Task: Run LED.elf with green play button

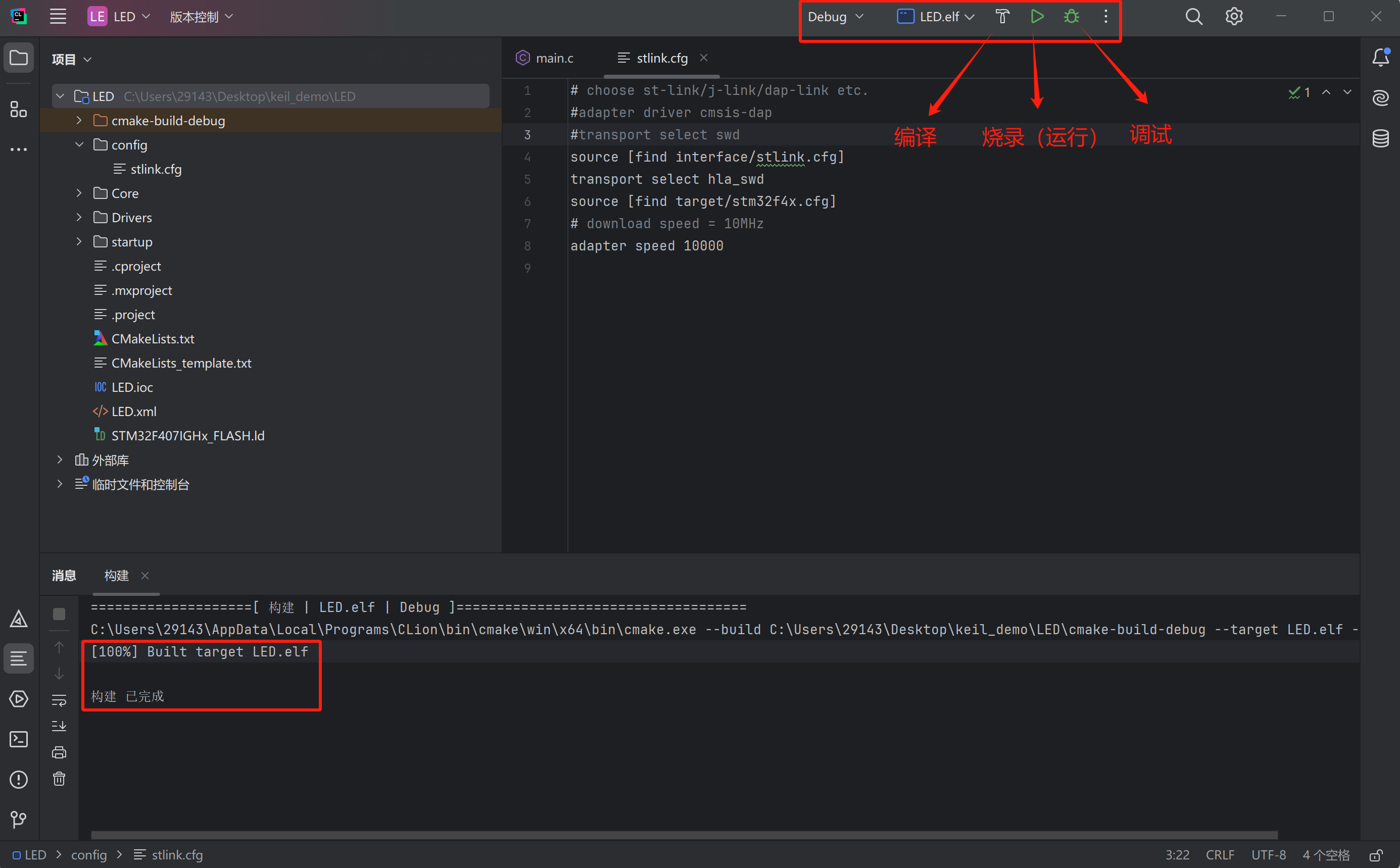Action: coord(1037,17)
